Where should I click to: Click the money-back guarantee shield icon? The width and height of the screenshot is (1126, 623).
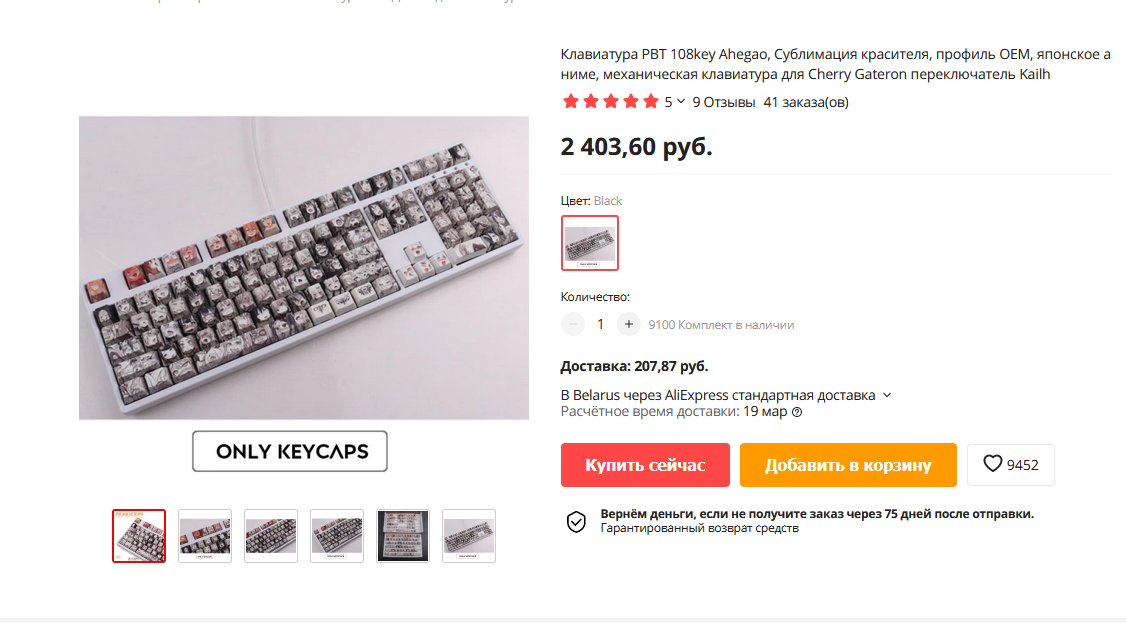[576, 522]
